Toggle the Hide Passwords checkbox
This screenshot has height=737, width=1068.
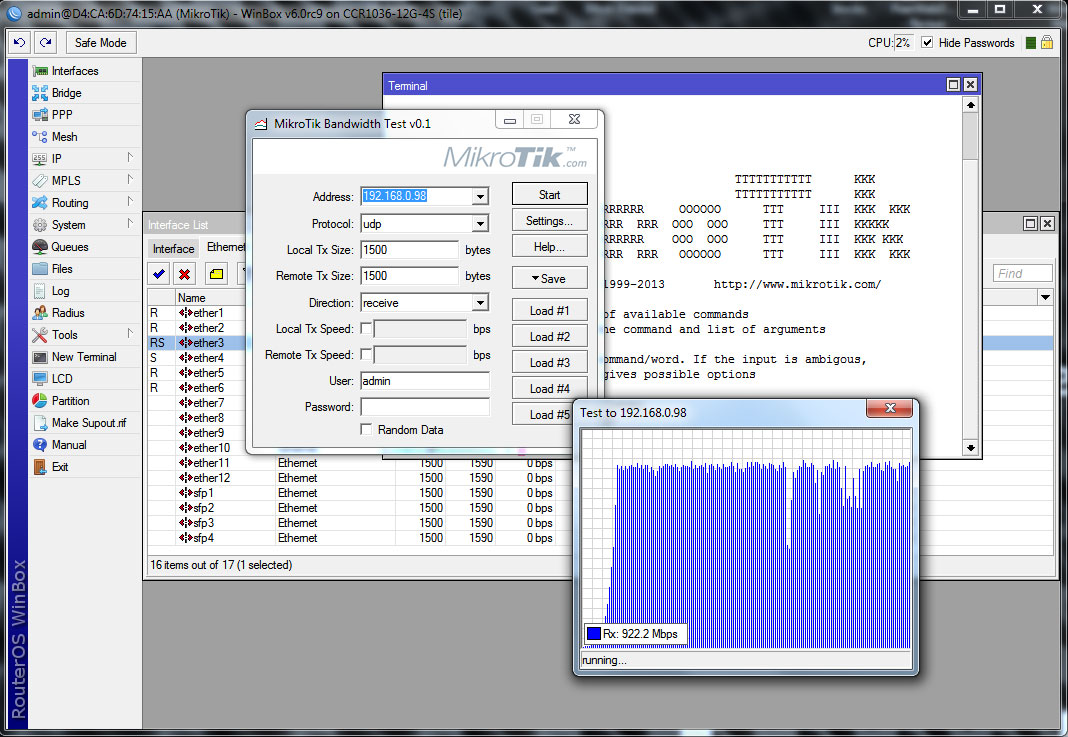click(927, 43)
